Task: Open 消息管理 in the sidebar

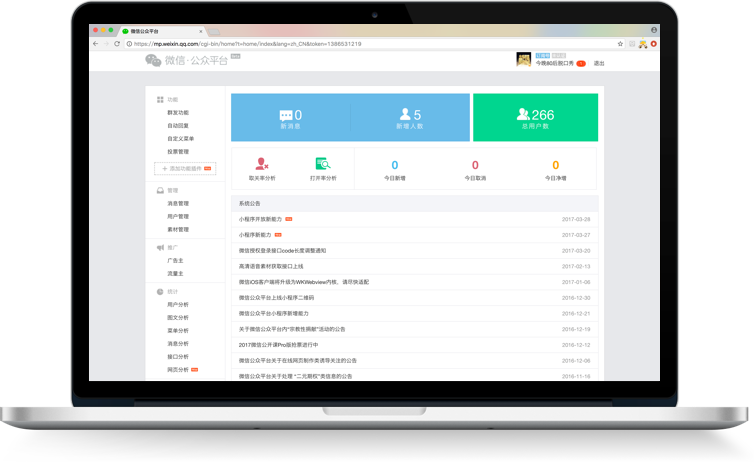Action: pyautogui.click(x=178, y=203)
